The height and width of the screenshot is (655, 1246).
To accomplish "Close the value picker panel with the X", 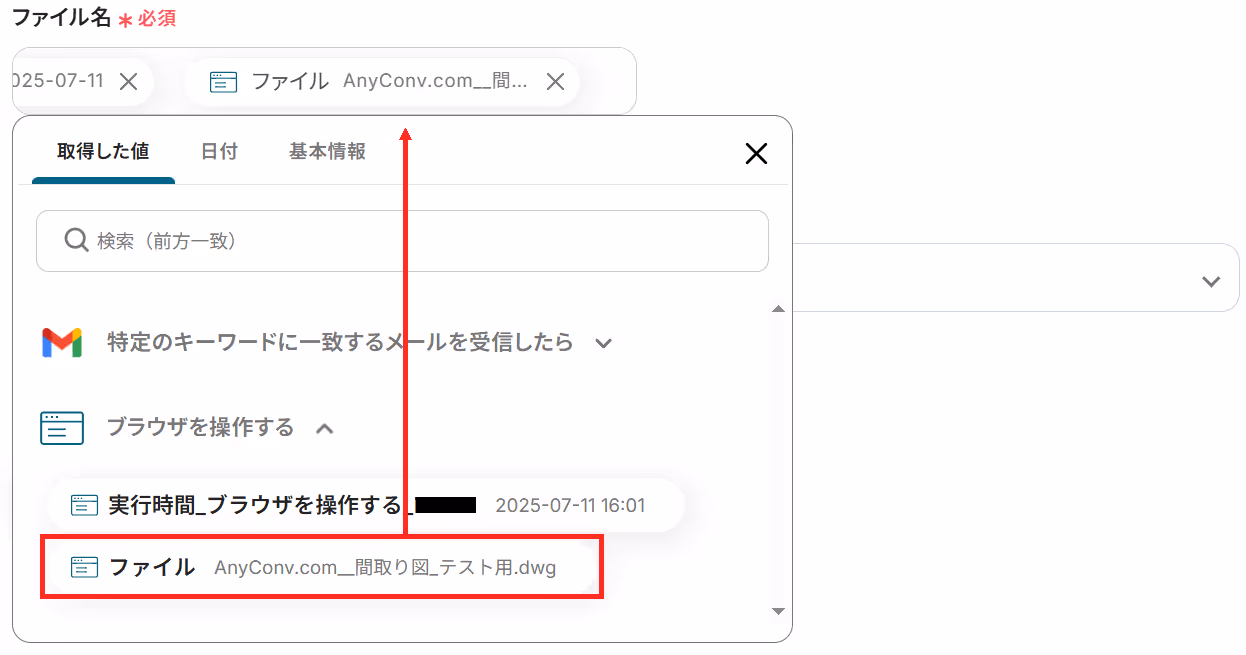I will pyautogui.click(x=757, y=153).
